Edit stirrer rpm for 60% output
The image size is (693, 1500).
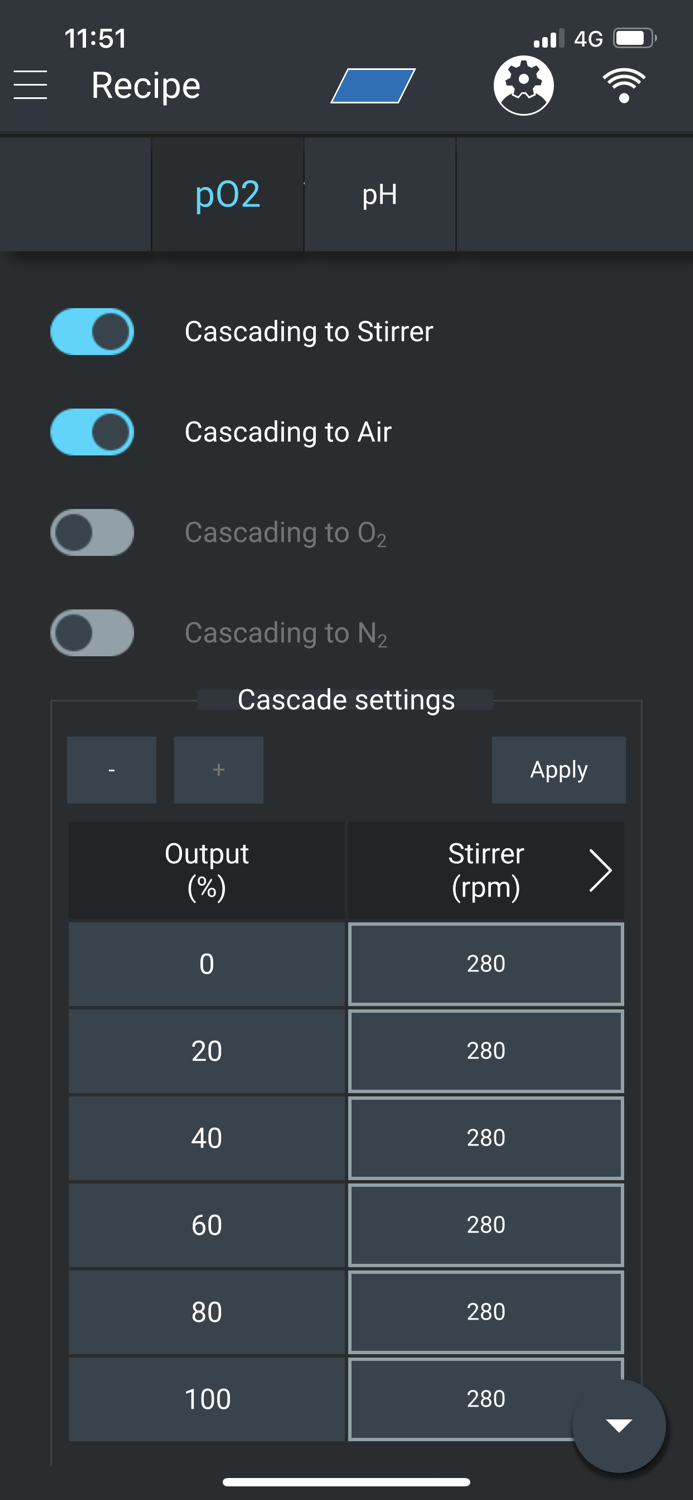pyautogui.click(x=486, y=1225)
